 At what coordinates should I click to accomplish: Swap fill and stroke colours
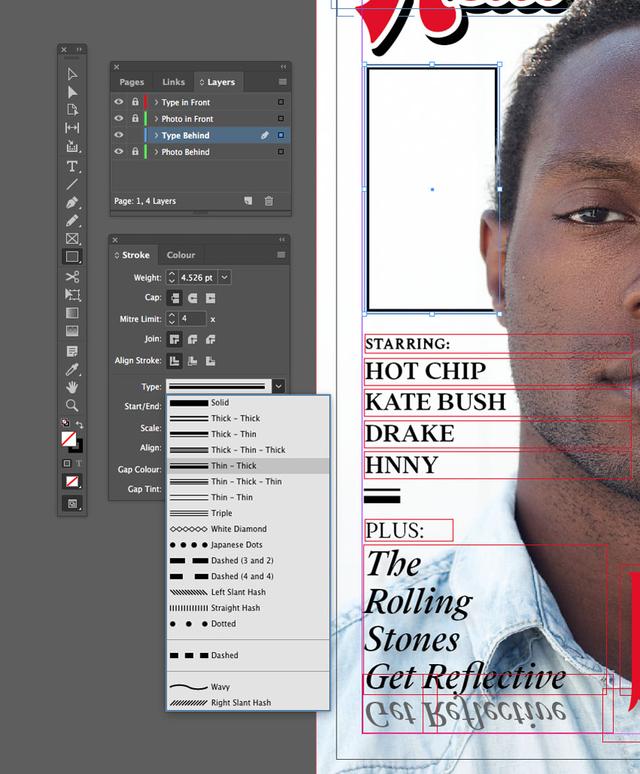coord(79,424)
